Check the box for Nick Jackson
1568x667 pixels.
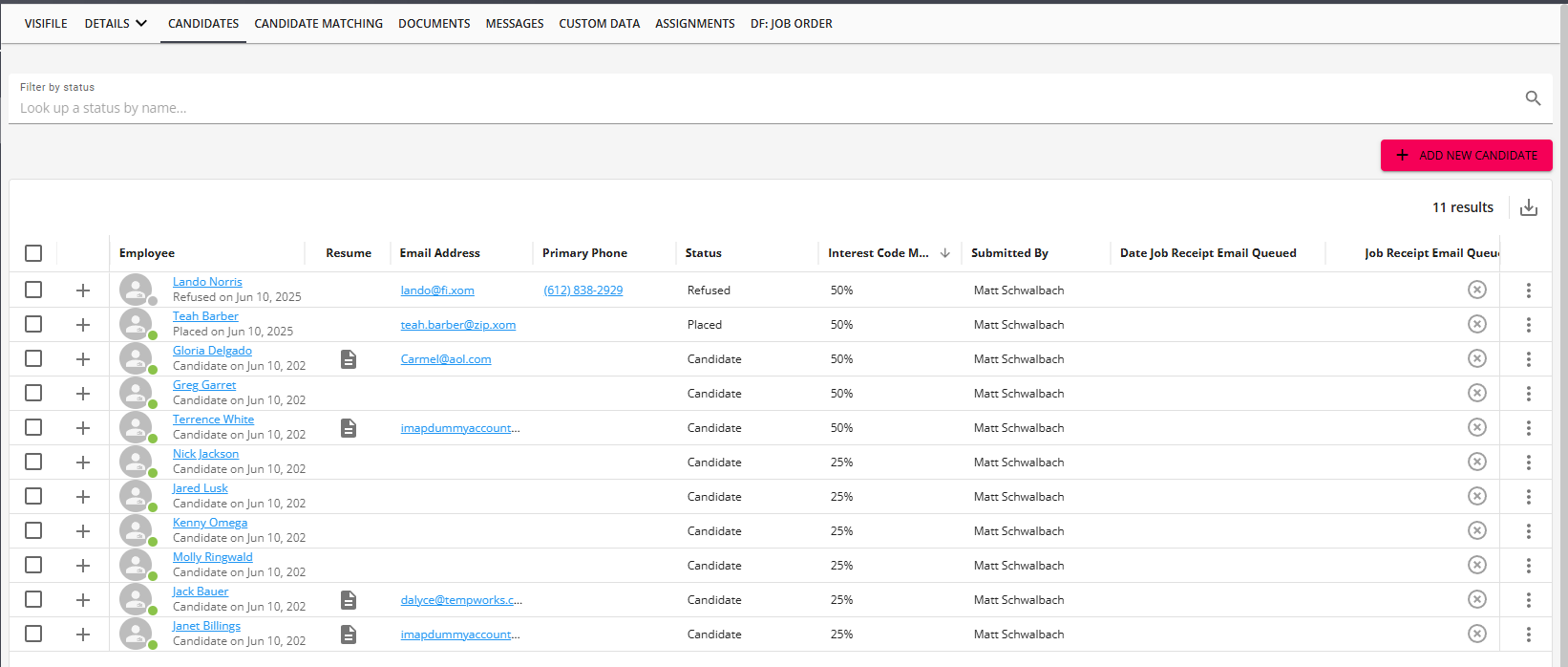click(x=33, y=462)
